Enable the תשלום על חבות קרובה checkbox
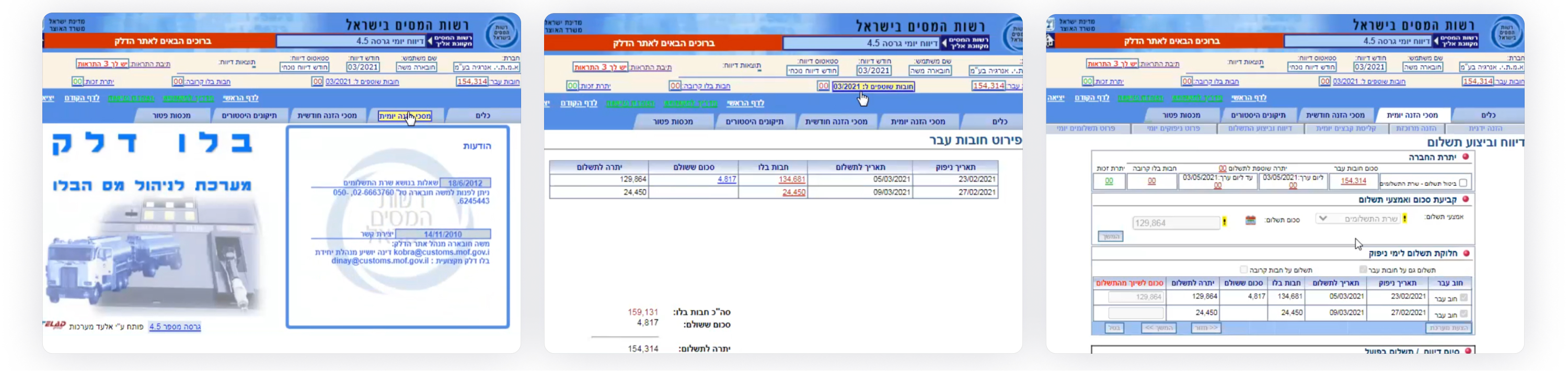 tap(1243, 269)
